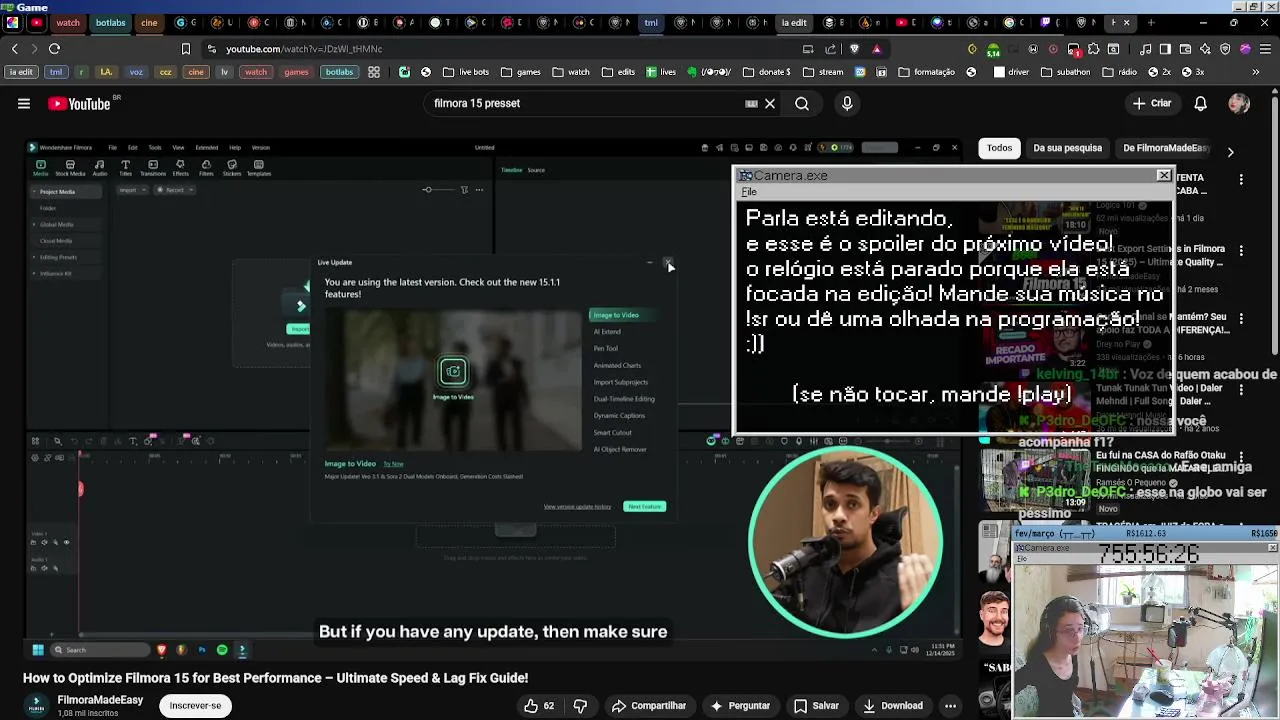Viewport: 1280px width, 720px height.
Task: Select the 'Da sua pesquisa' filter chip
Action: point(1067,148)
